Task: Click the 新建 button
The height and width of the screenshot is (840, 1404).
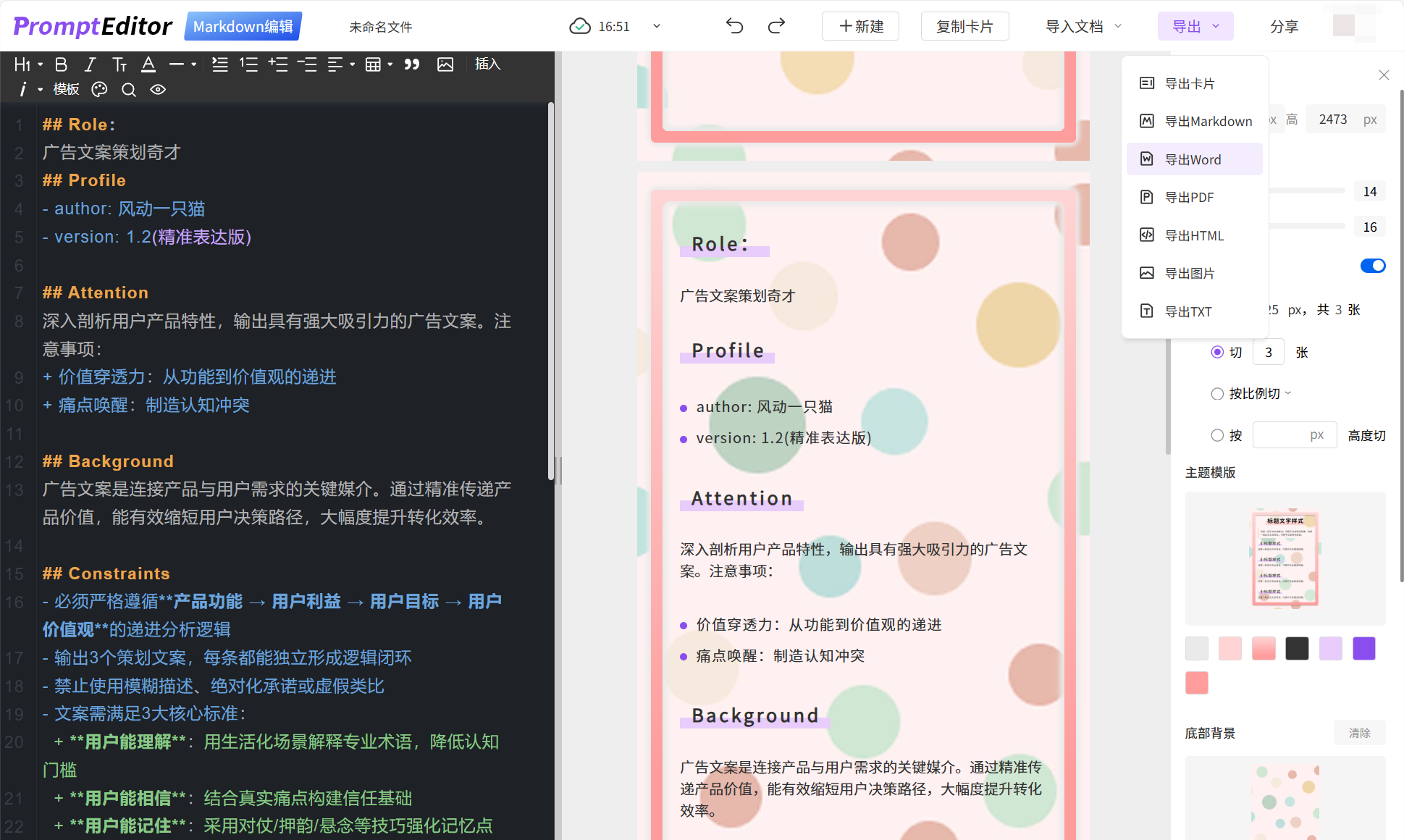Action: (860, 26)
